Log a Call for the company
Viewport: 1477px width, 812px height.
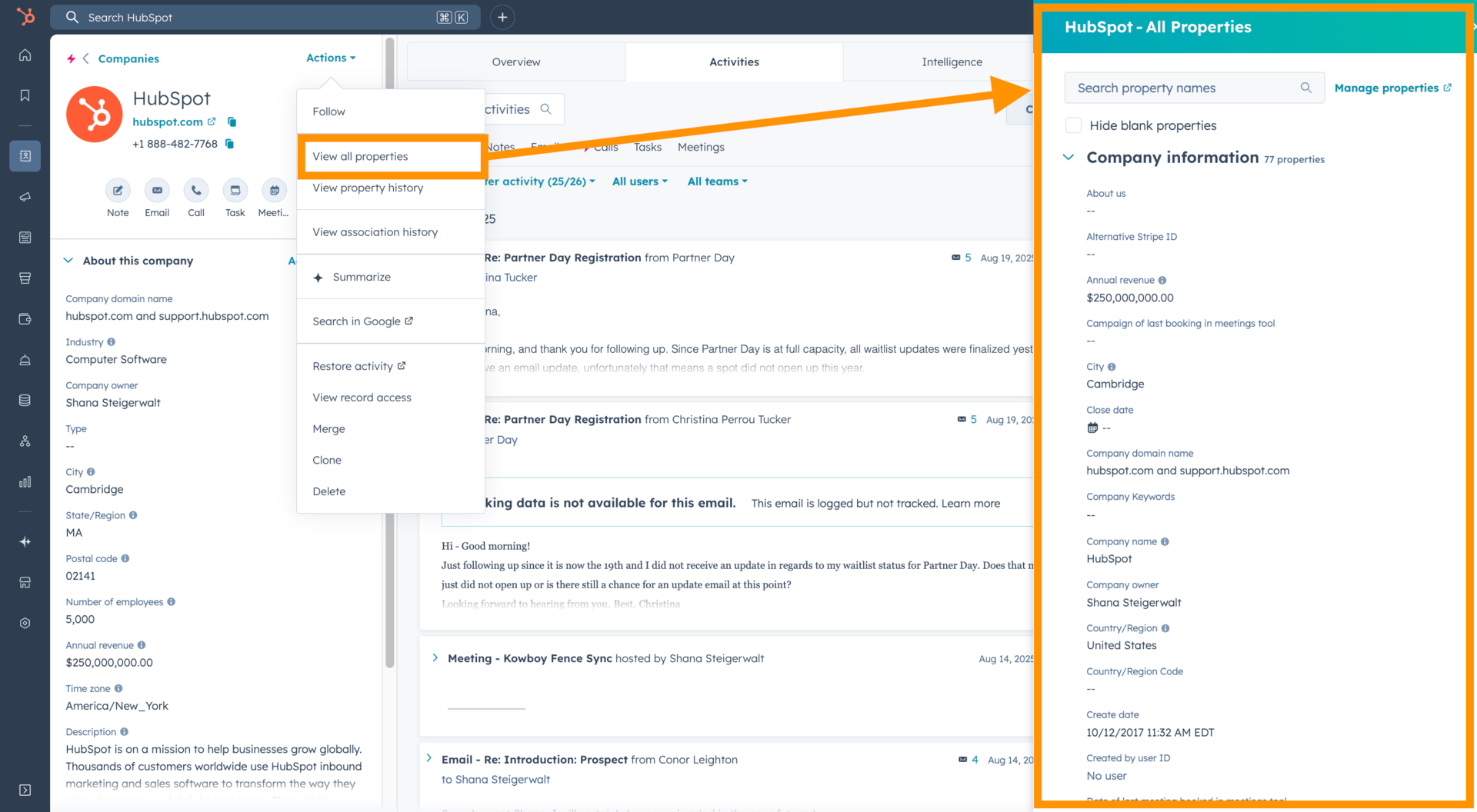tap(196, 190)
